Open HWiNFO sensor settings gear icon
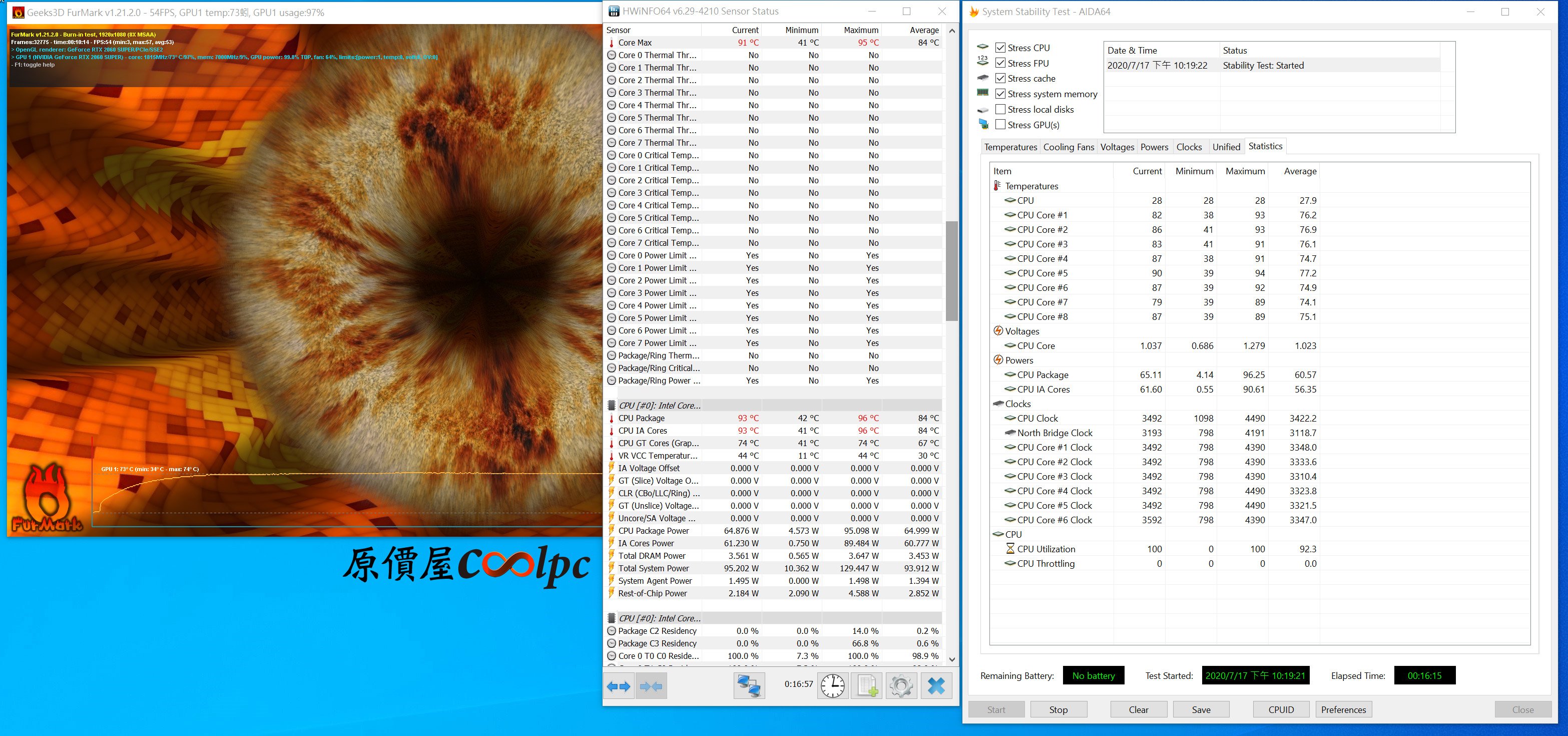Viewport: 1568px width, 736px height. tap(901, 687)
